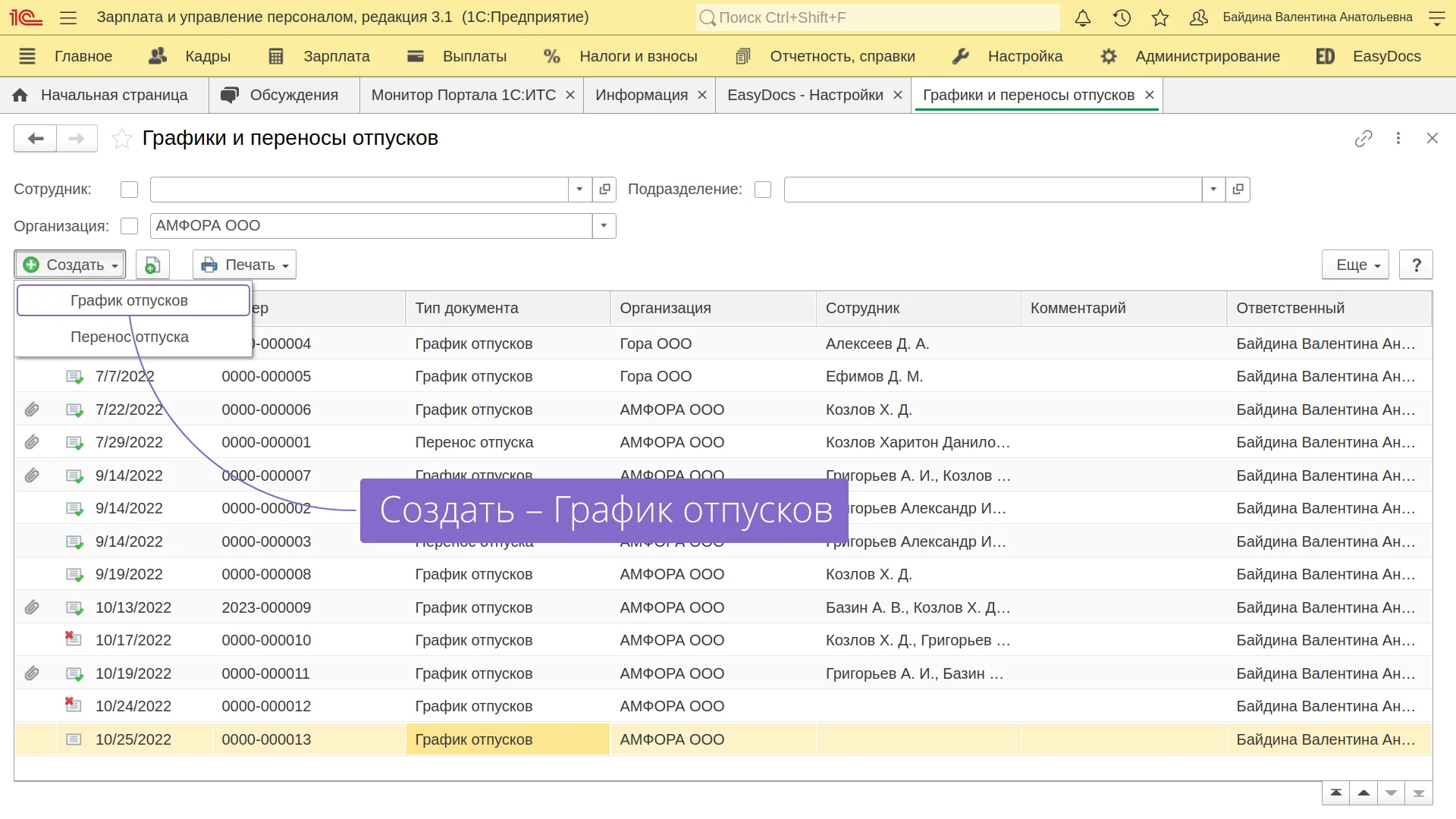Screen dimensions: 1456x819
Task: Open the history clock icon
Action: point(1122,17)
